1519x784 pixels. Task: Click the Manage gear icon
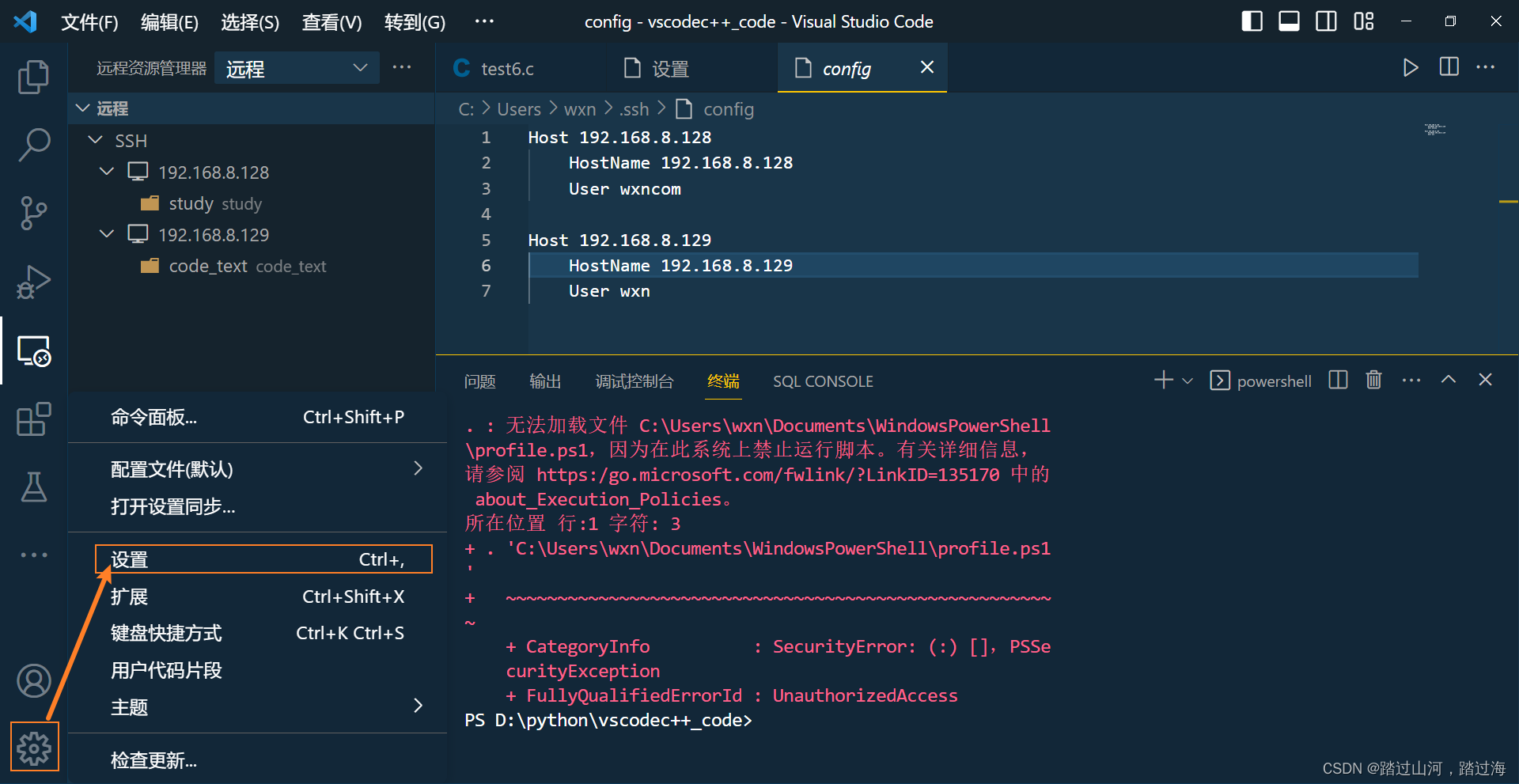click(x=34, y=747)
